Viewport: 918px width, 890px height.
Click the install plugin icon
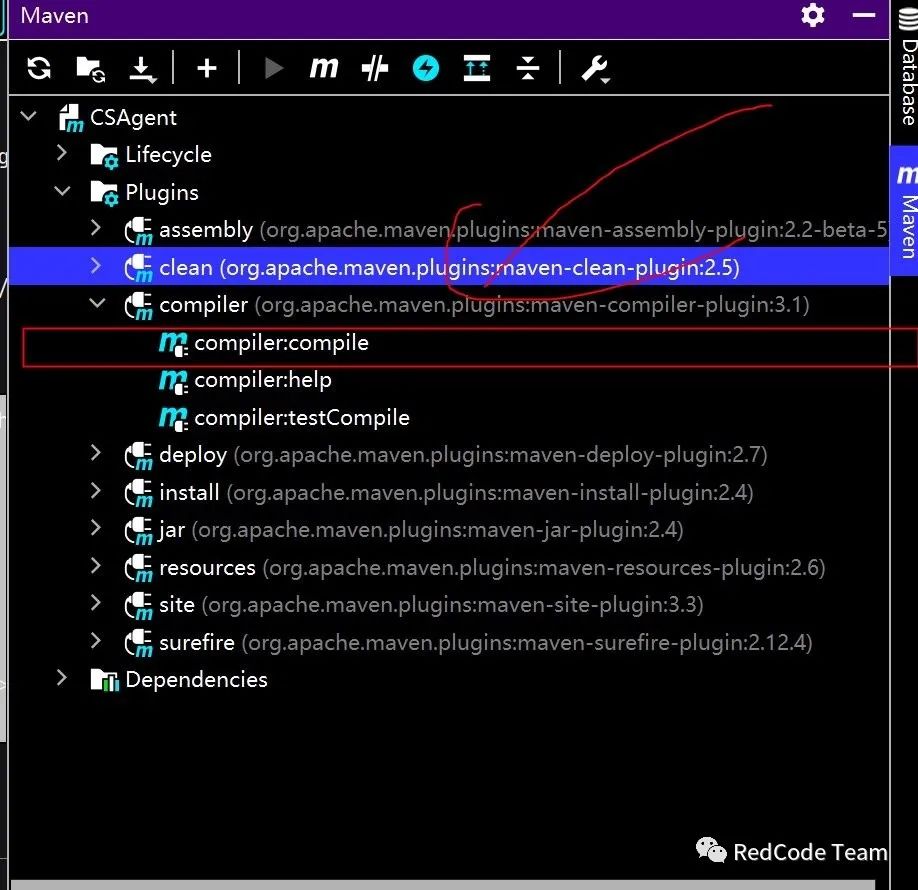pyautogui.click(x=139, y=493)
